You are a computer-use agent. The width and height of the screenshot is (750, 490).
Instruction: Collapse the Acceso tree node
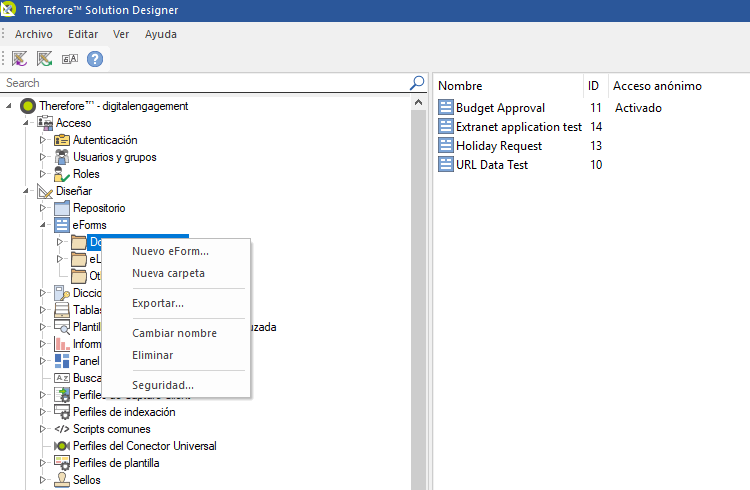pyautogui.click(x=26, y=123)
